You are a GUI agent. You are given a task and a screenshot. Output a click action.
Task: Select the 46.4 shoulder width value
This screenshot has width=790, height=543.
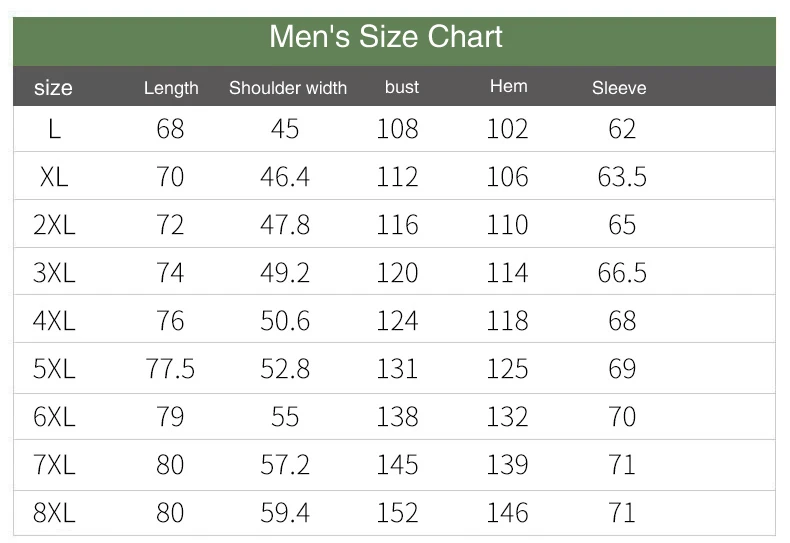click(x=285, y=177)
